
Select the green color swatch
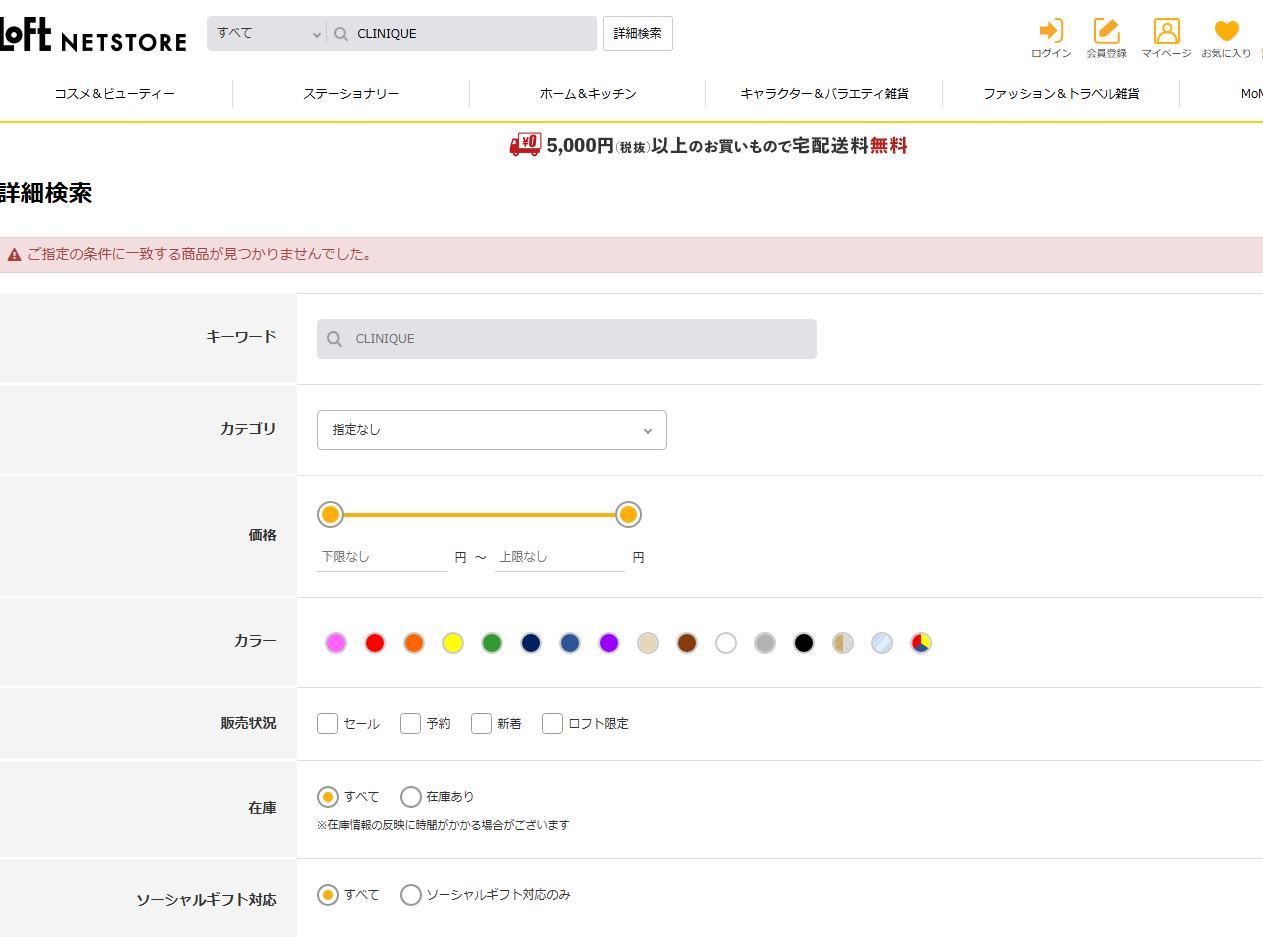(x=492, y=643)
